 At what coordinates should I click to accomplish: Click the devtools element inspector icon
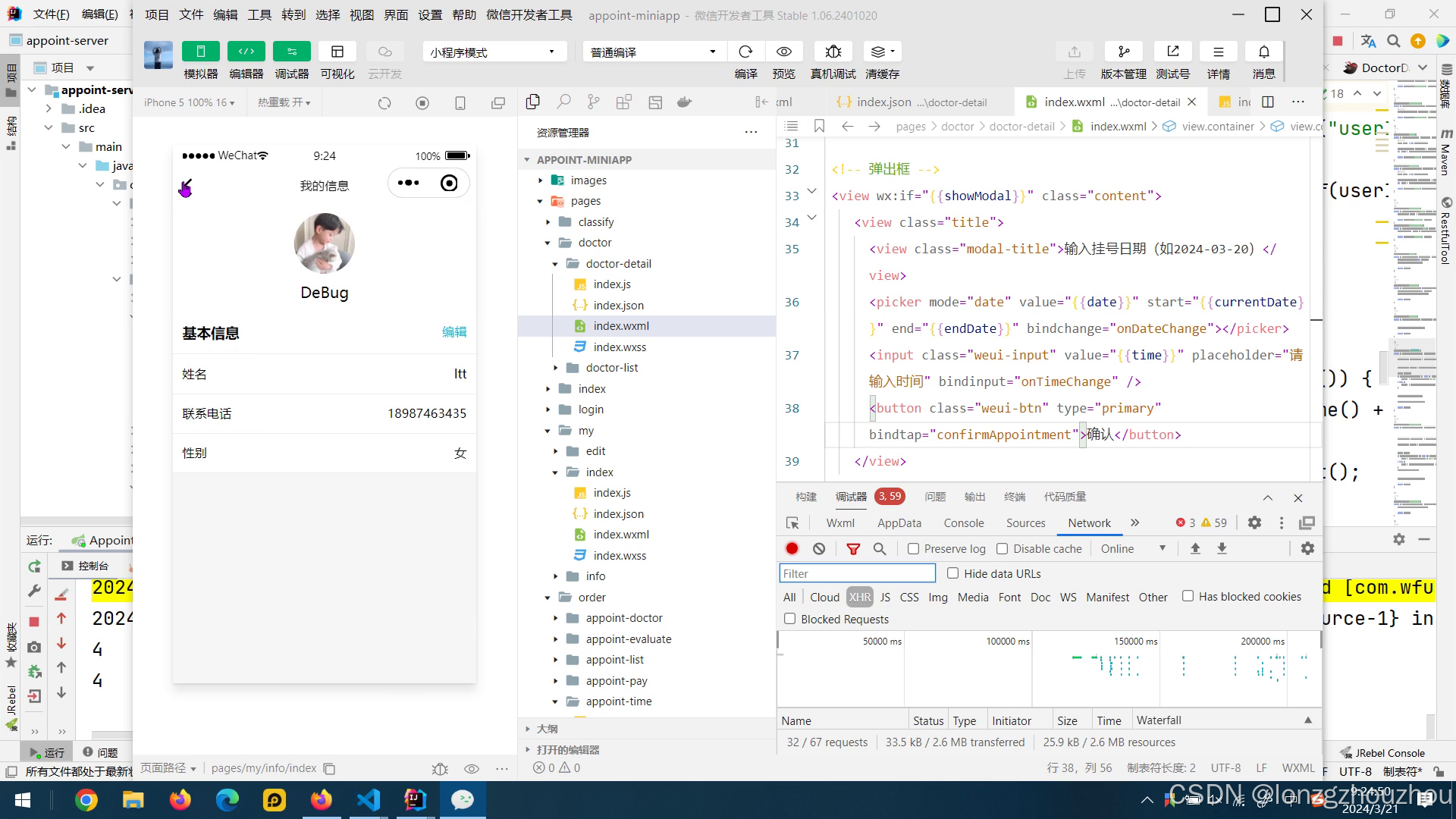point(792,523)
